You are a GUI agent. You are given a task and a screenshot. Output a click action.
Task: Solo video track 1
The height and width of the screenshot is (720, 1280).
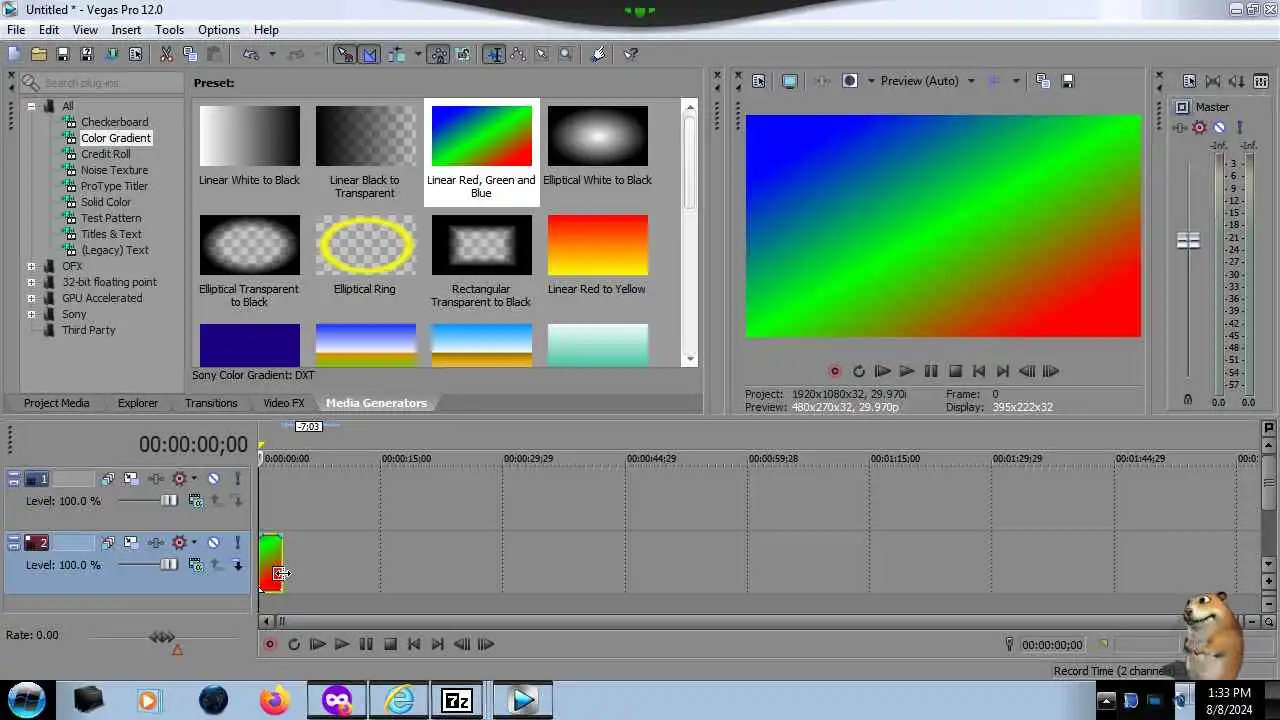[237, 479]
